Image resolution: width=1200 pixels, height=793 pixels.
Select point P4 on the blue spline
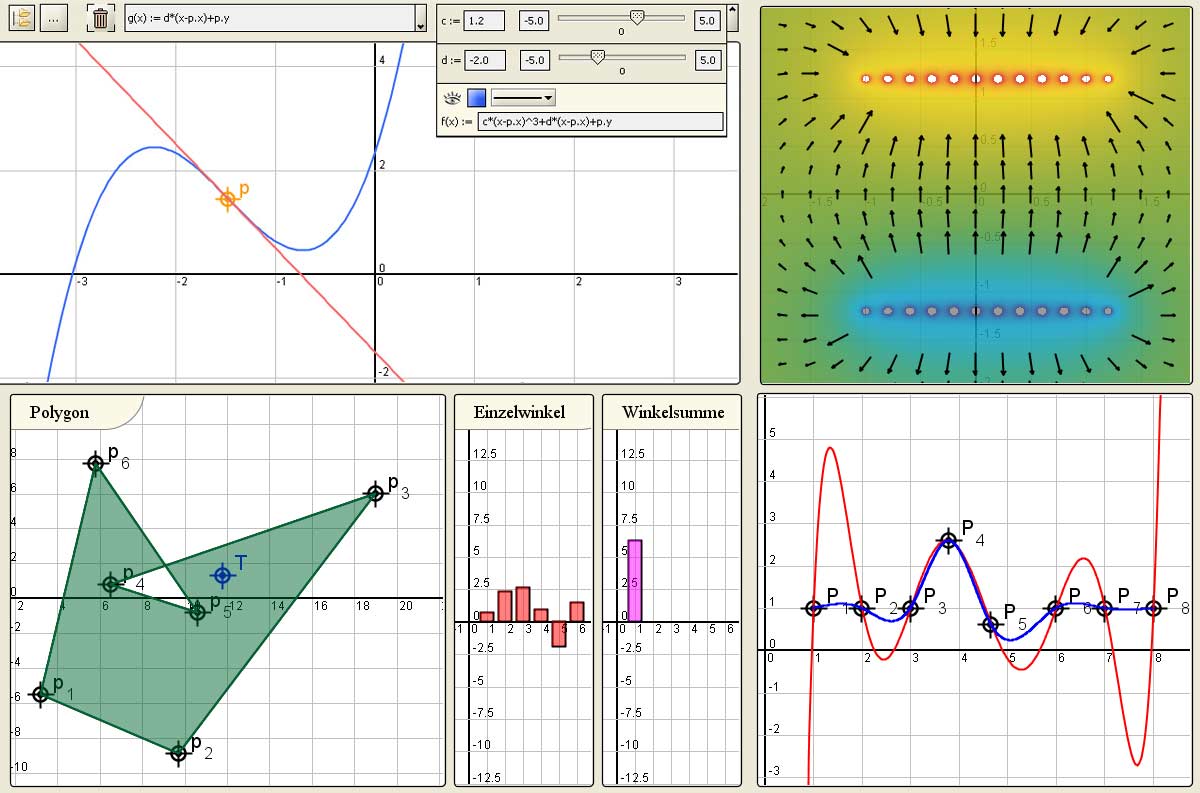click(x=947, y=542)
